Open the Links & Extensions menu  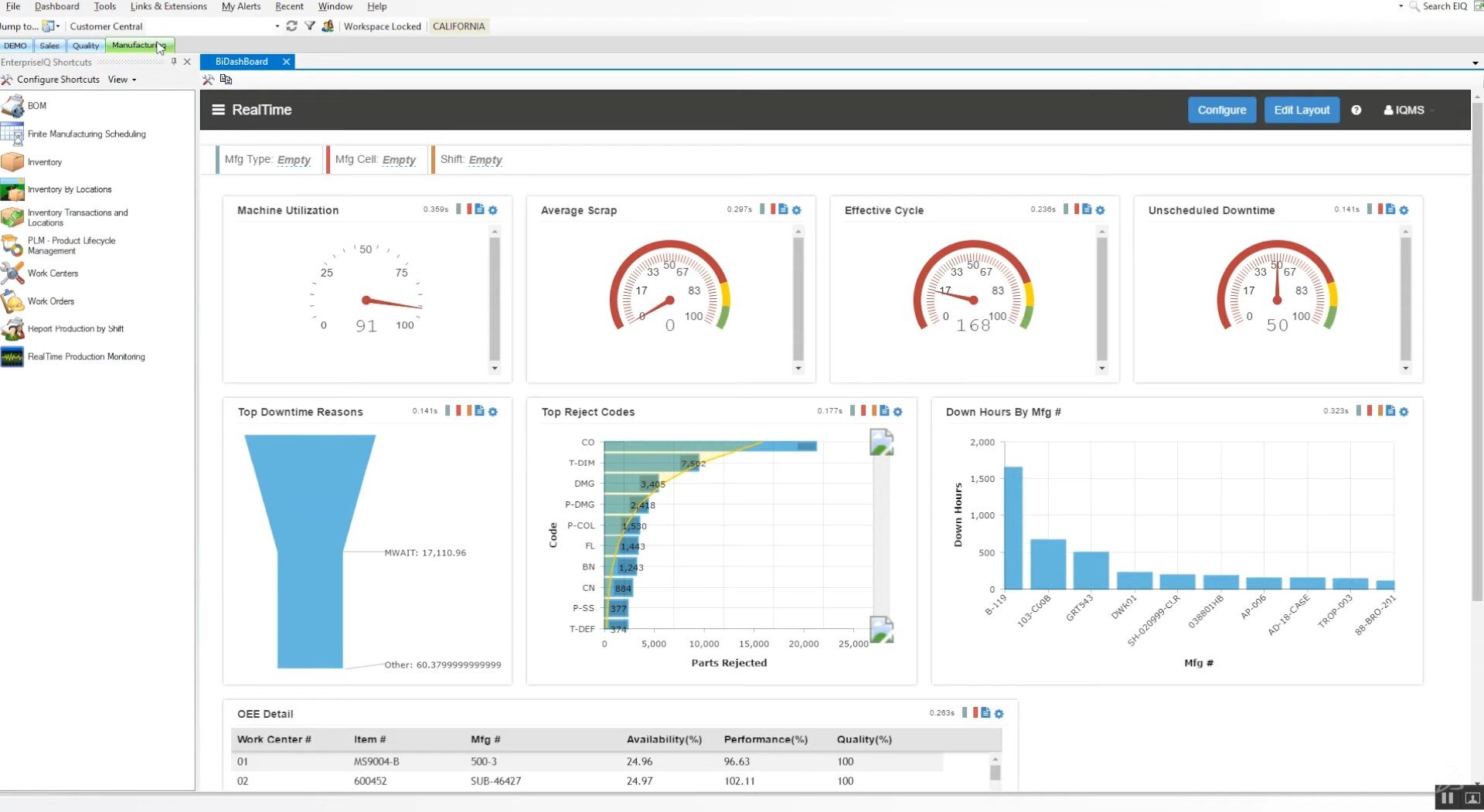pos(168,6)
